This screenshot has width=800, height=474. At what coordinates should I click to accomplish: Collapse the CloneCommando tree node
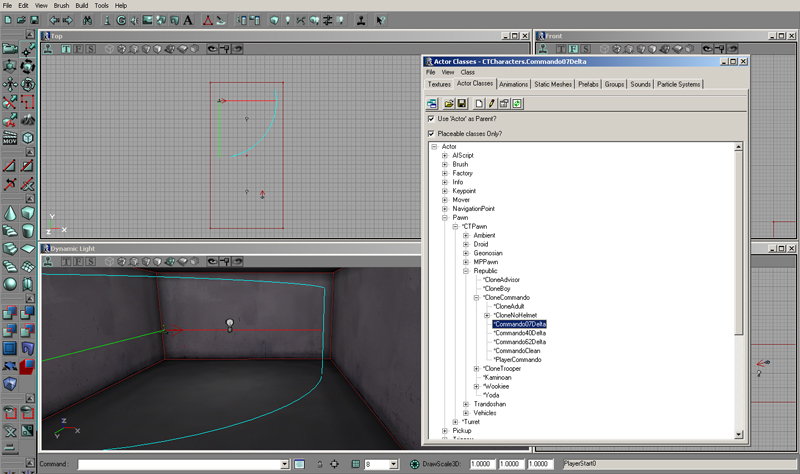(x=477, y=297)
